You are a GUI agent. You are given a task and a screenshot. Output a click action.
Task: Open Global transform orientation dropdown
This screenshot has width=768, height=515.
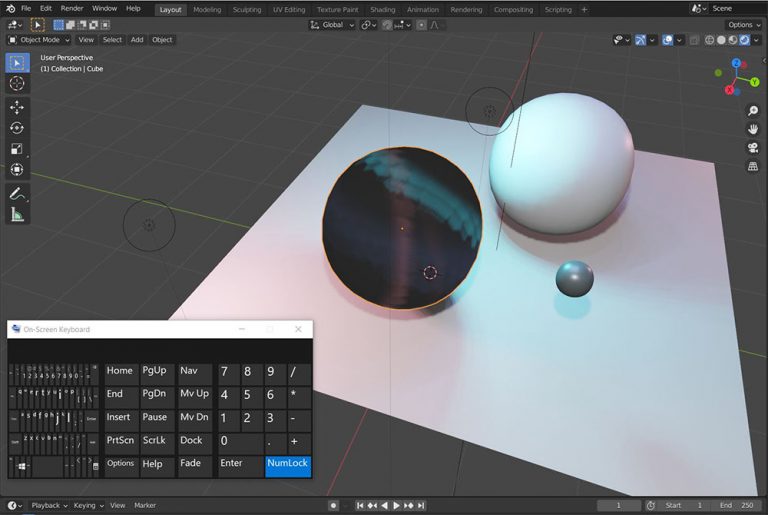click(x=332, y=25)
